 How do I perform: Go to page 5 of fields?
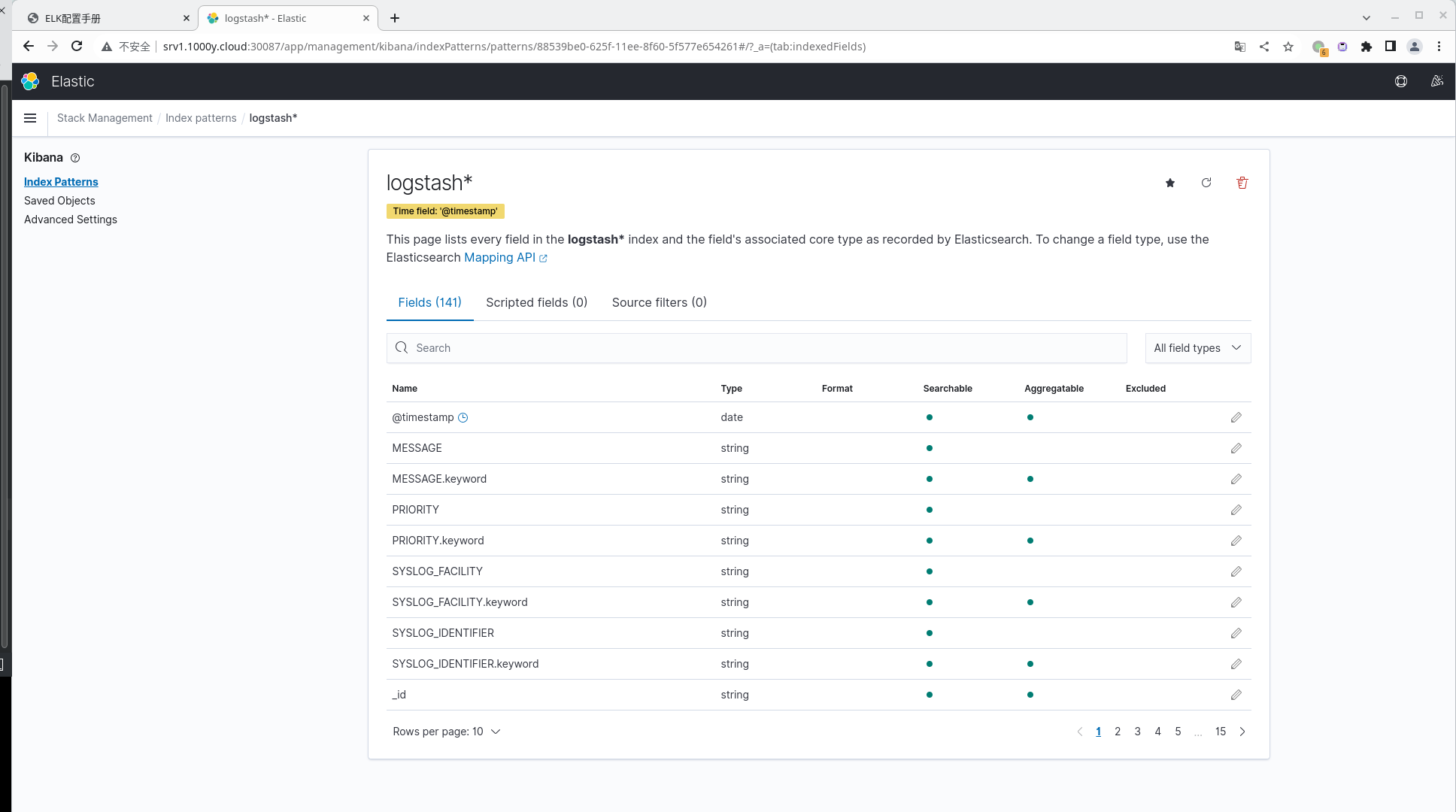1178,732
